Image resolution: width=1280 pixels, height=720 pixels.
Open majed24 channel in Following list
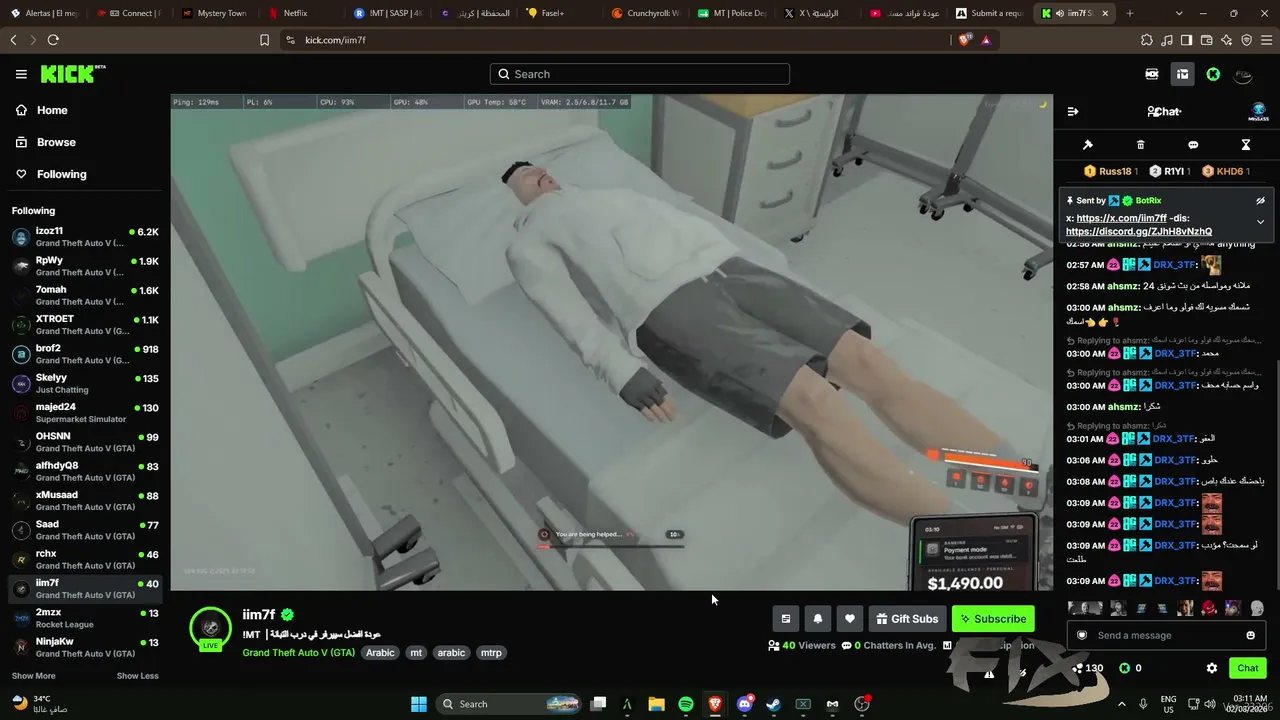(x=85, y=413)
